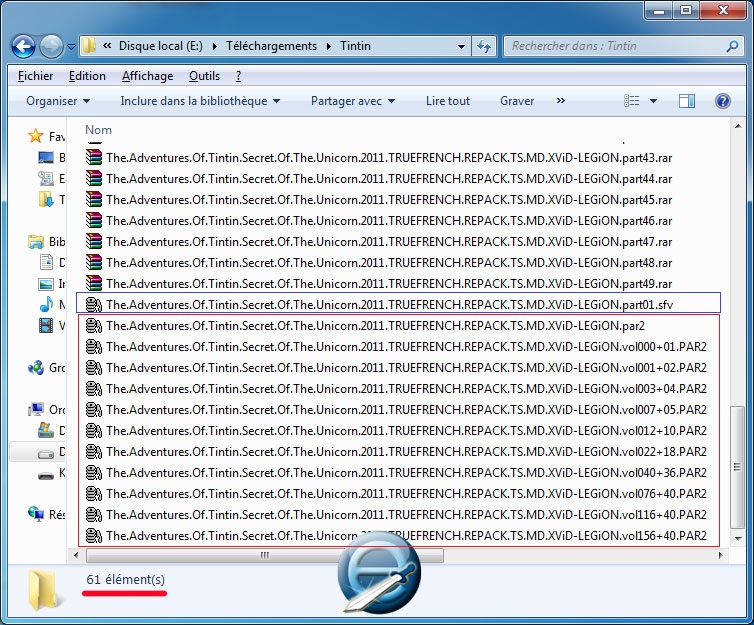
Task: Select the vol012+10.PAR2 file
Action: tap(396, 431)
